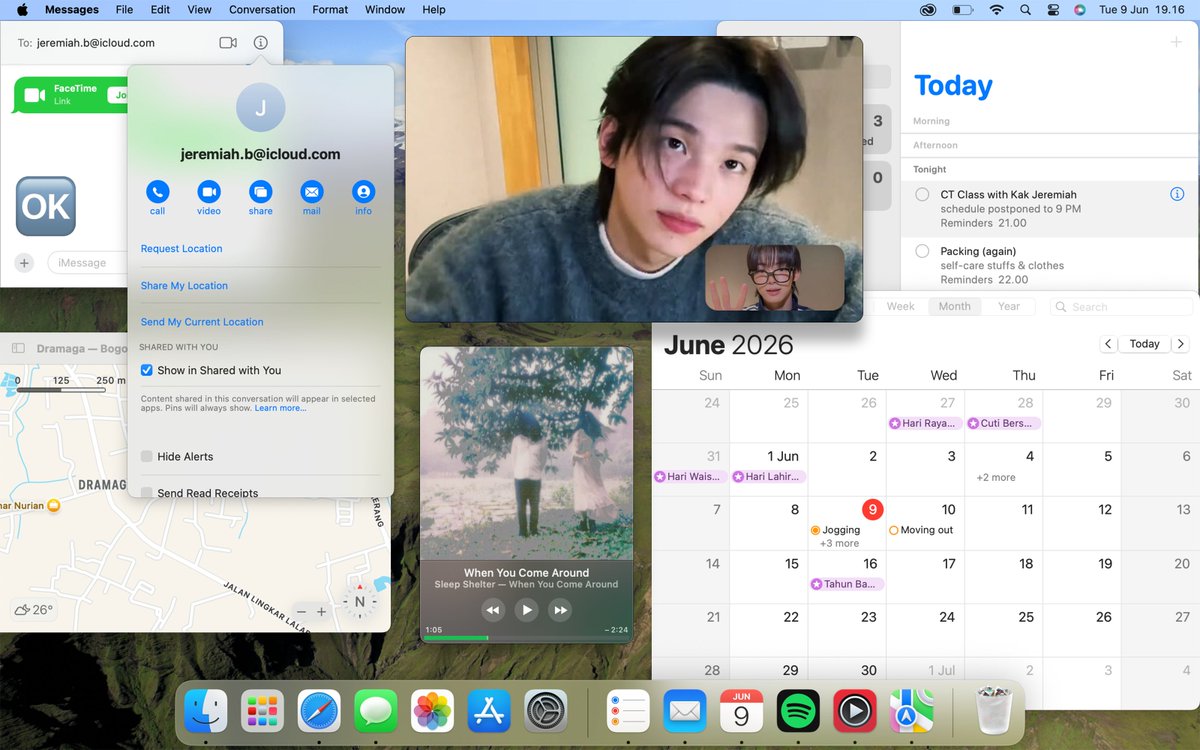Enable the Hide Alerts checkbox

[x=147, y=456]
